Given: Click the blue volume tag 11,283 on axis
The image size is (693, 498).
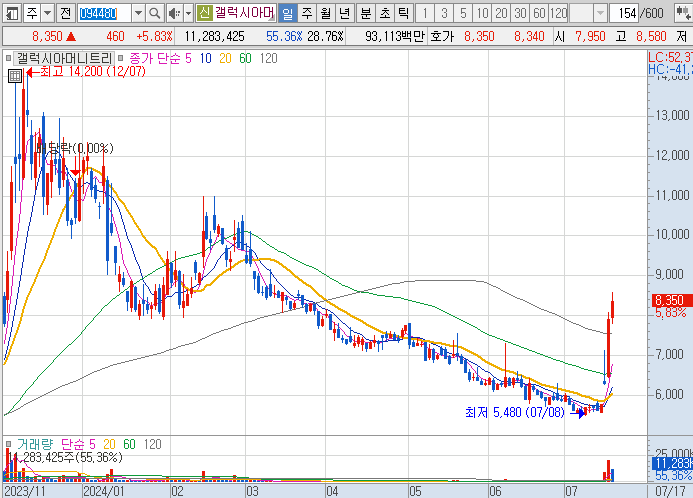Looking at the screenshot, I should point(672,463).
